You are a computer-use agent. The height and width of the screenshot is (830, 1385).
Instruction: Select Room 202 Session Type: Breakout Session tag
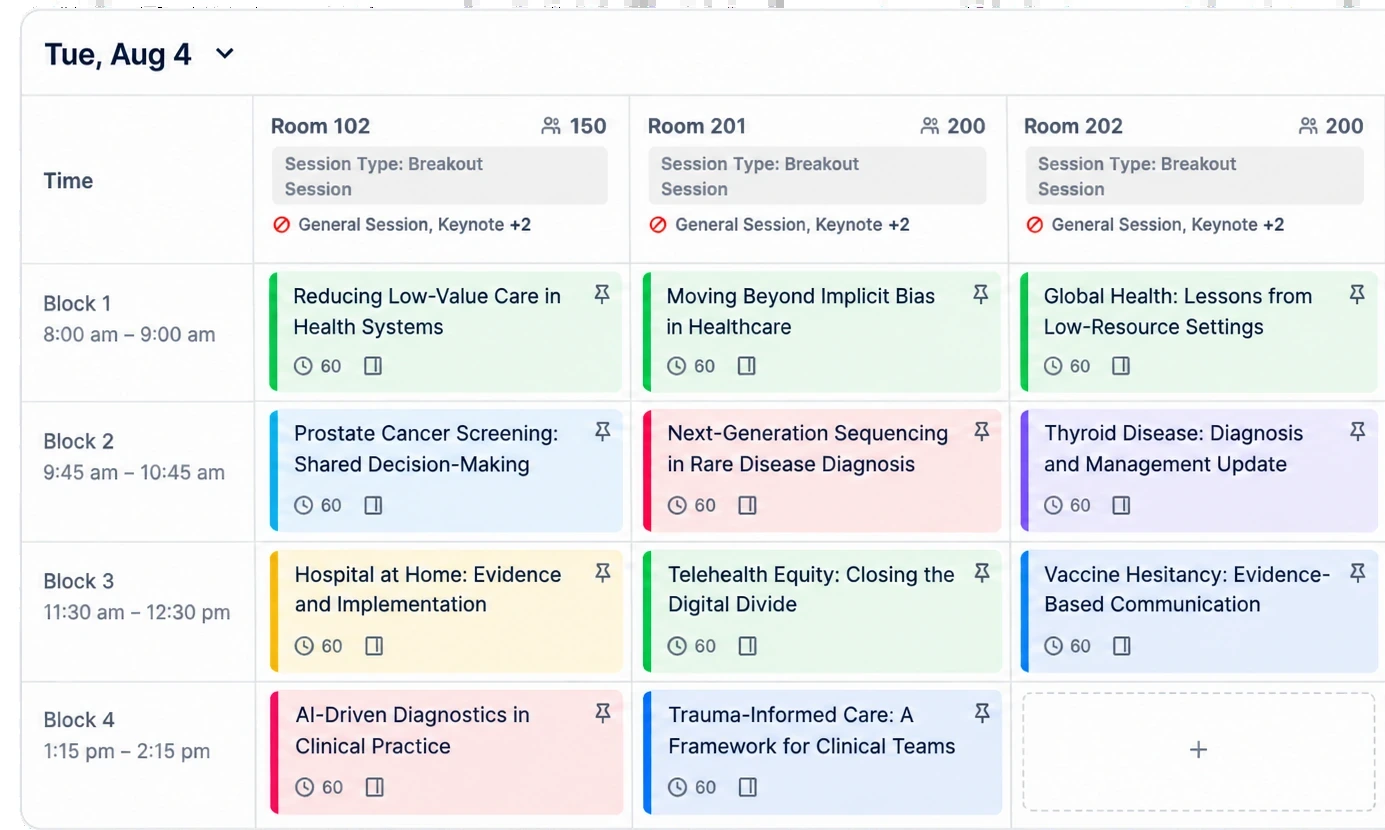[1194, 176]
